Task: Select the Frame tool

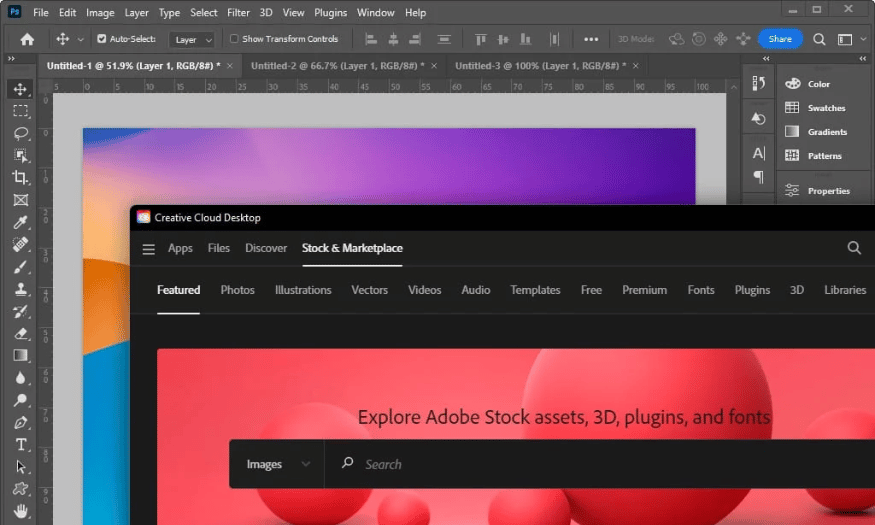Action: pos(21,200)
